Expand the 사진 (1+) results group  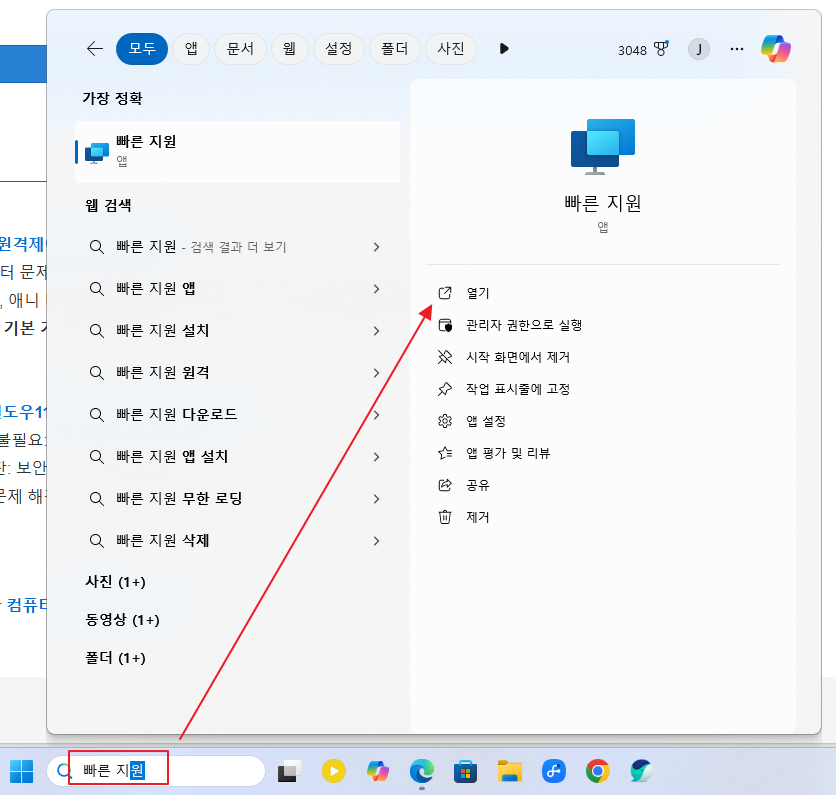click(x=115, y=582)
